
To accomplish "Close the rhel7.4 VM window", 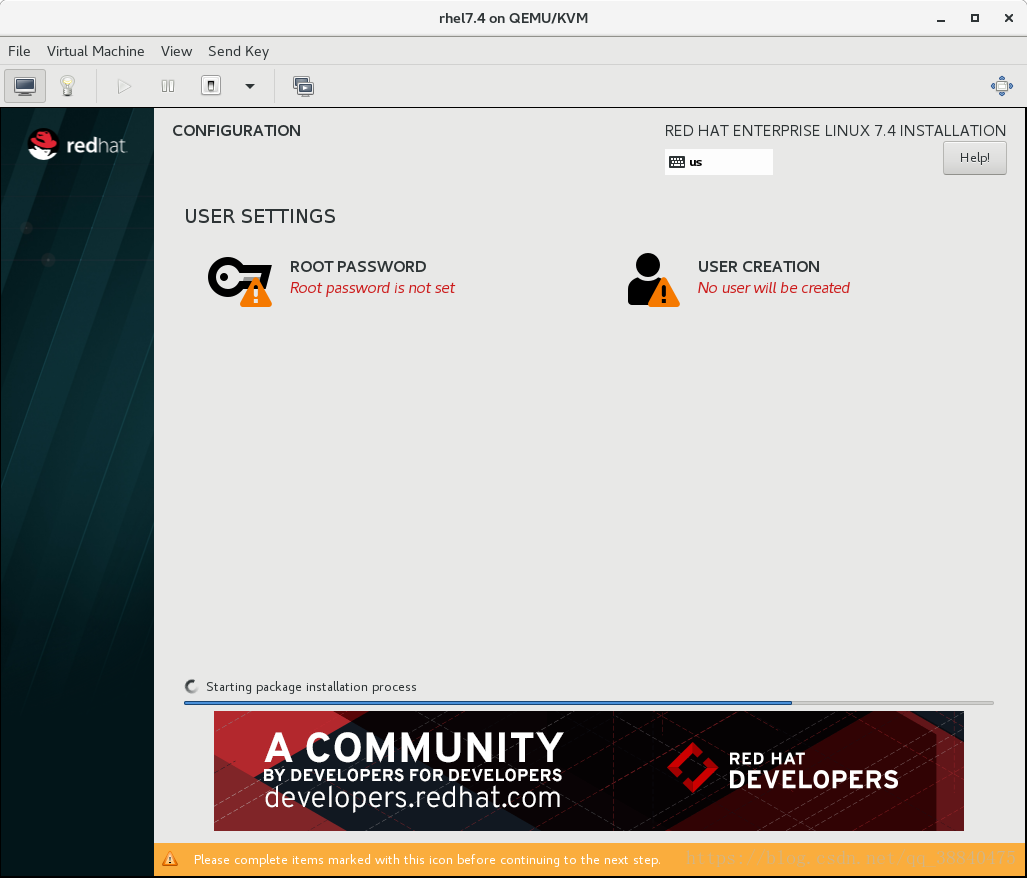I will point(1009,18).
